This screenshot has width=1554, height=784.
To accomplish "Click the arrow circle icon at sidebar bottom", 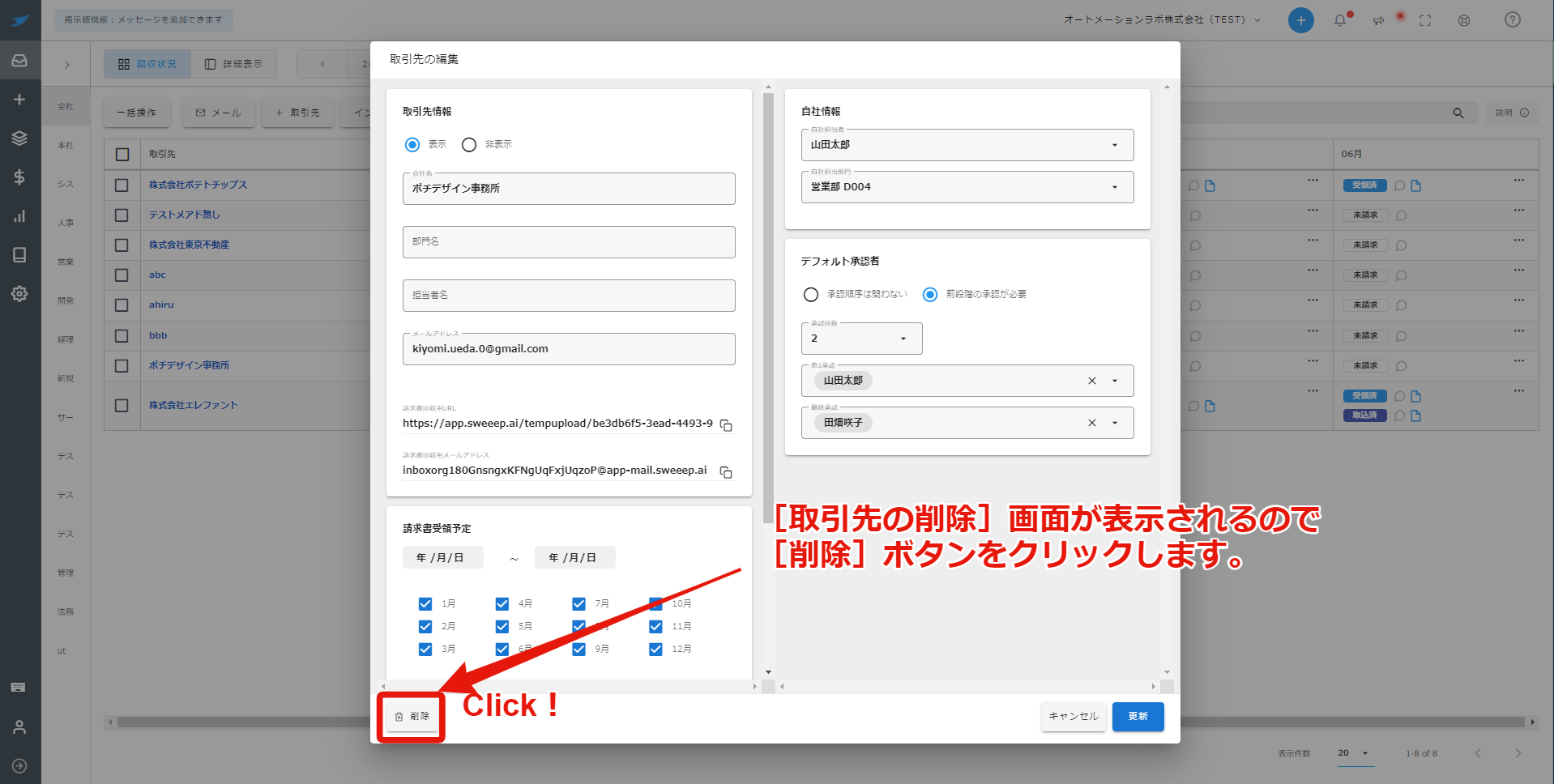I will pos(19,765).
